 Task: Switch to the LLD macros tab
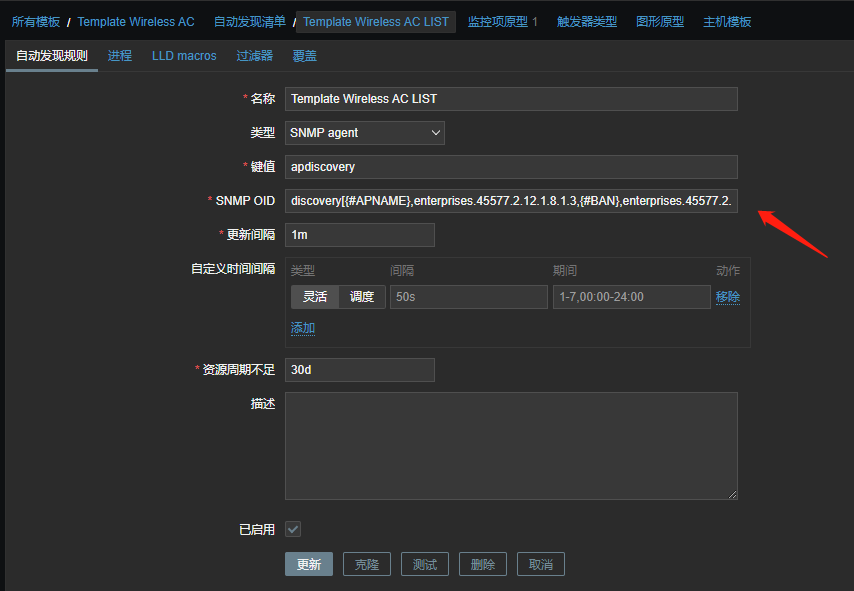pos(184,56)
